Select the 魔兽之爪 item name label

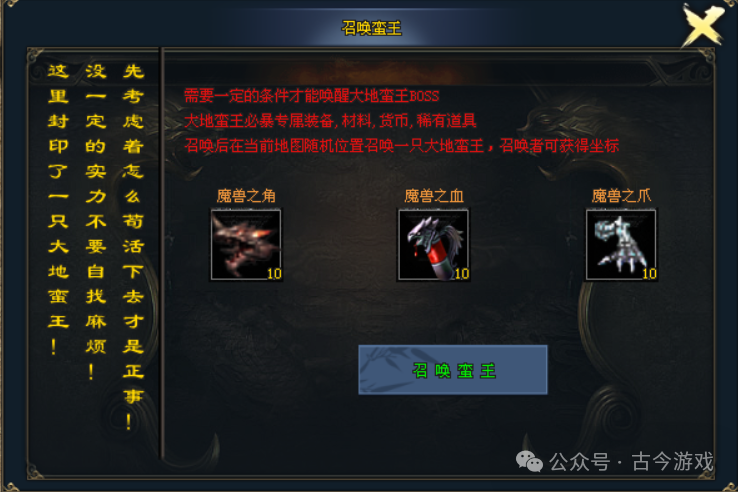point(621,196)
